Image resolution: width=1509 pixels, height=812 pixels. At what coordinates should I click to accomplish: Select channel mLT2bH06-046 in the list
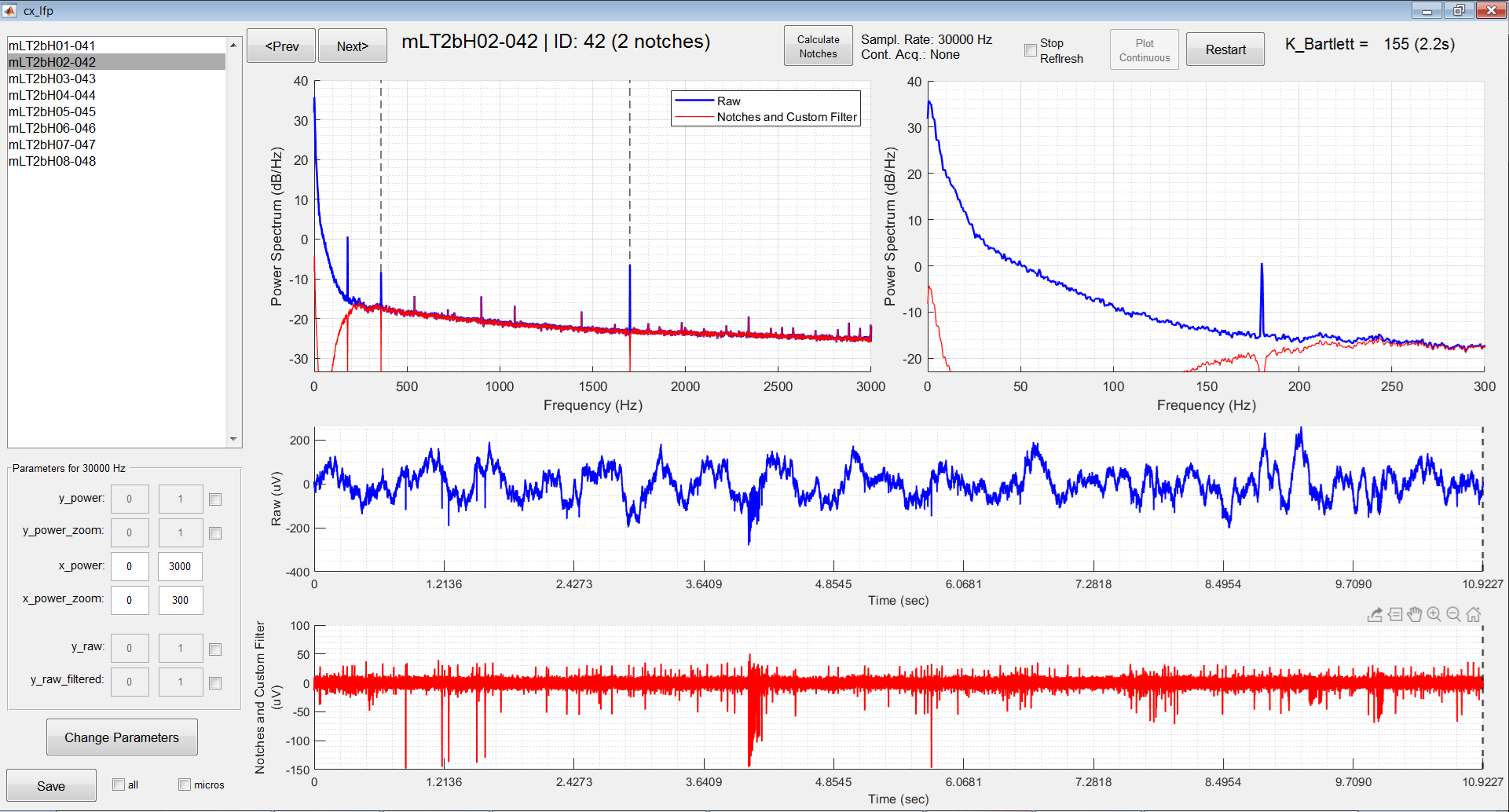coord(116,128)
